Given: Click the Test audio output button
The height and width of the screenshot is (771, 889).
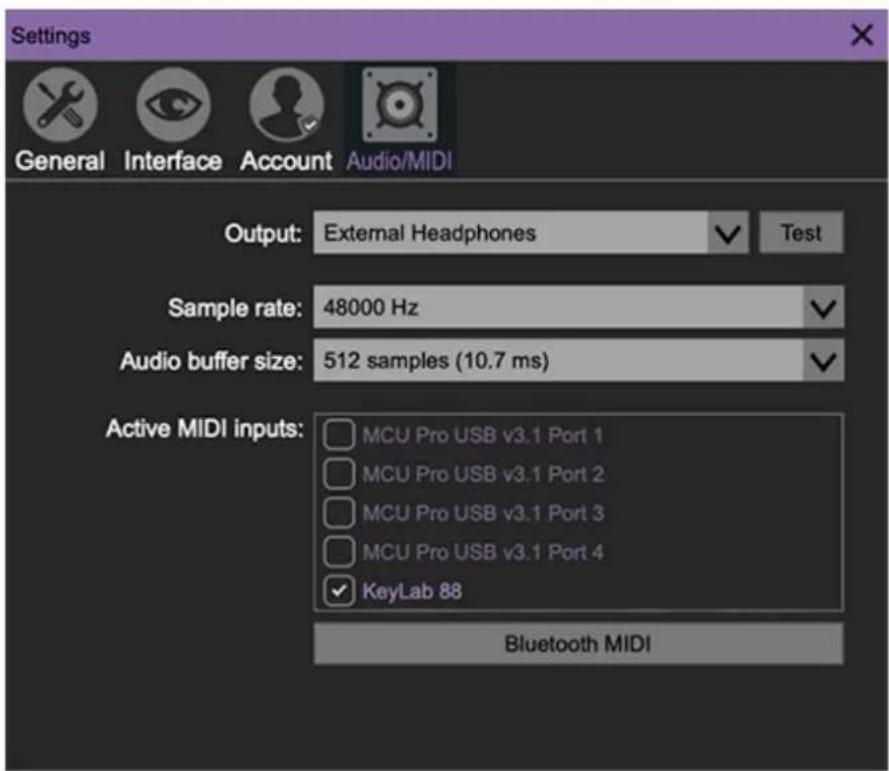Looking at the screenshot, I should coord(801,233).
